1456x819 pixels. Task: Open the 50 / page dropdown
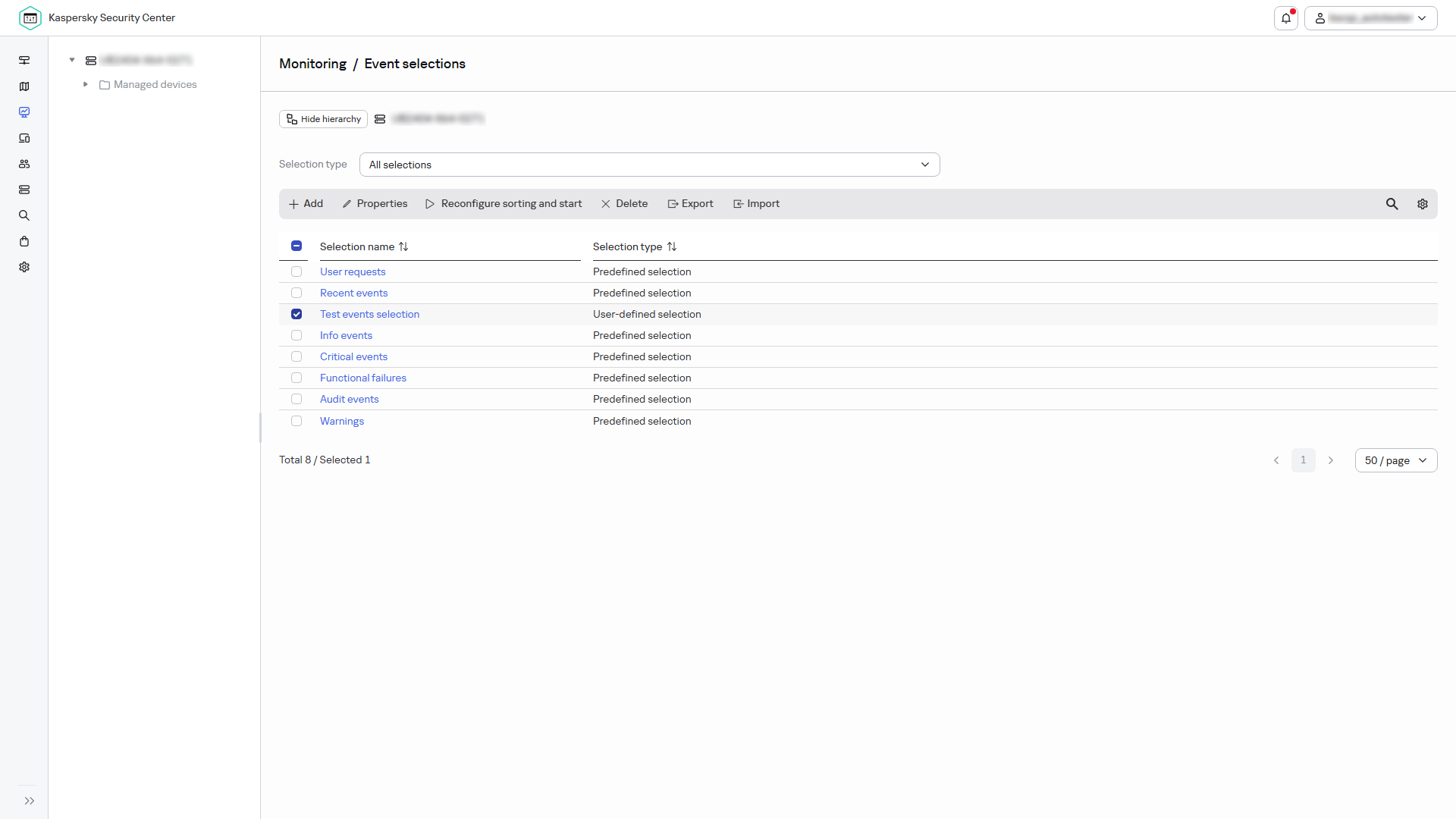coord(1396,460)
